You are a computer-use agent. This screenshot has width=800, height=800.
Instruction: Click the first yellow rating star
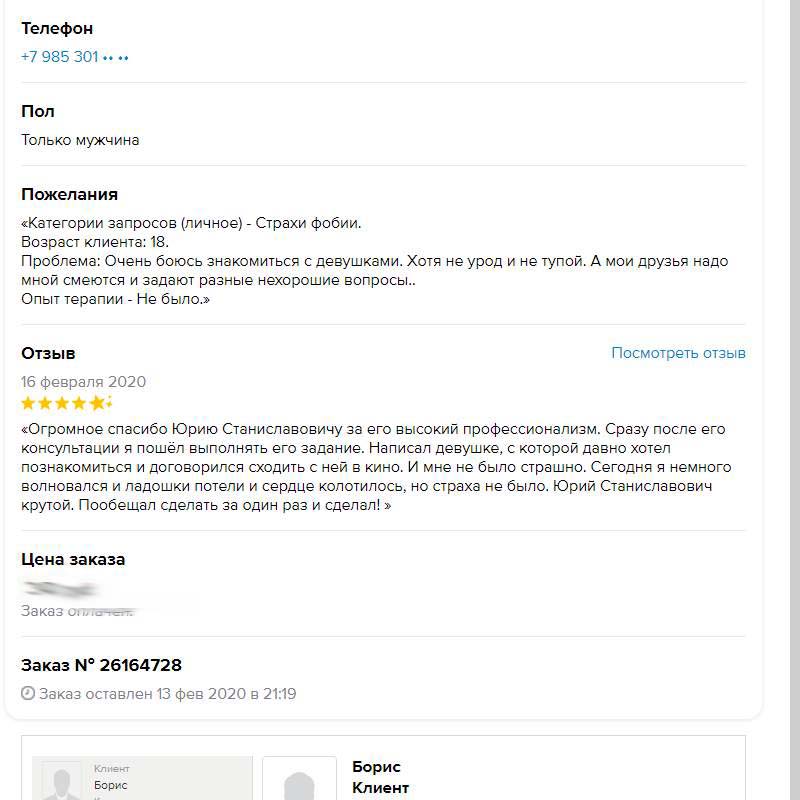point(29,404)
